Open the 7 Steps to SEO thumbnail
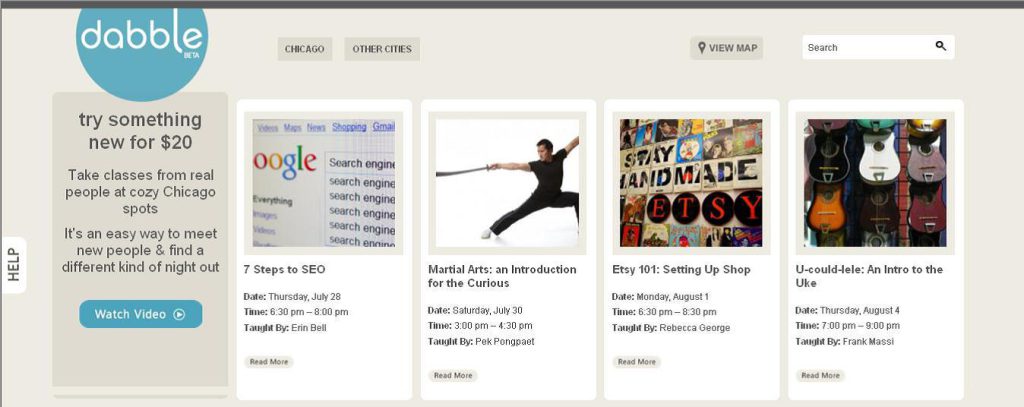Viewport: 1024px width, 407px height. tap(323, 183)
